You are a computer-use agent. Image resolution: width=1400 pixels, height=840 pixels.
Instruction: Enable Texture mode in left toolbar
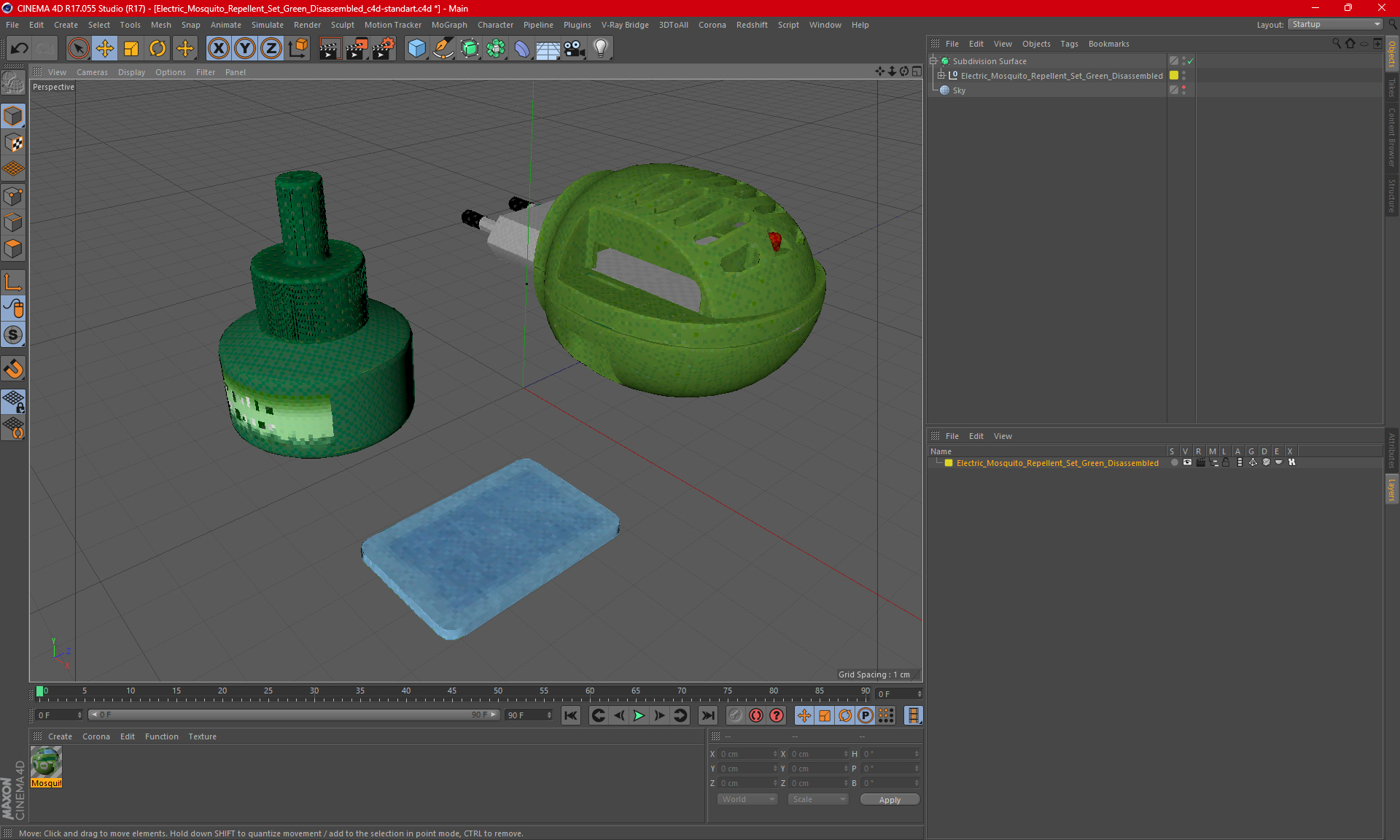coord(13,143)
